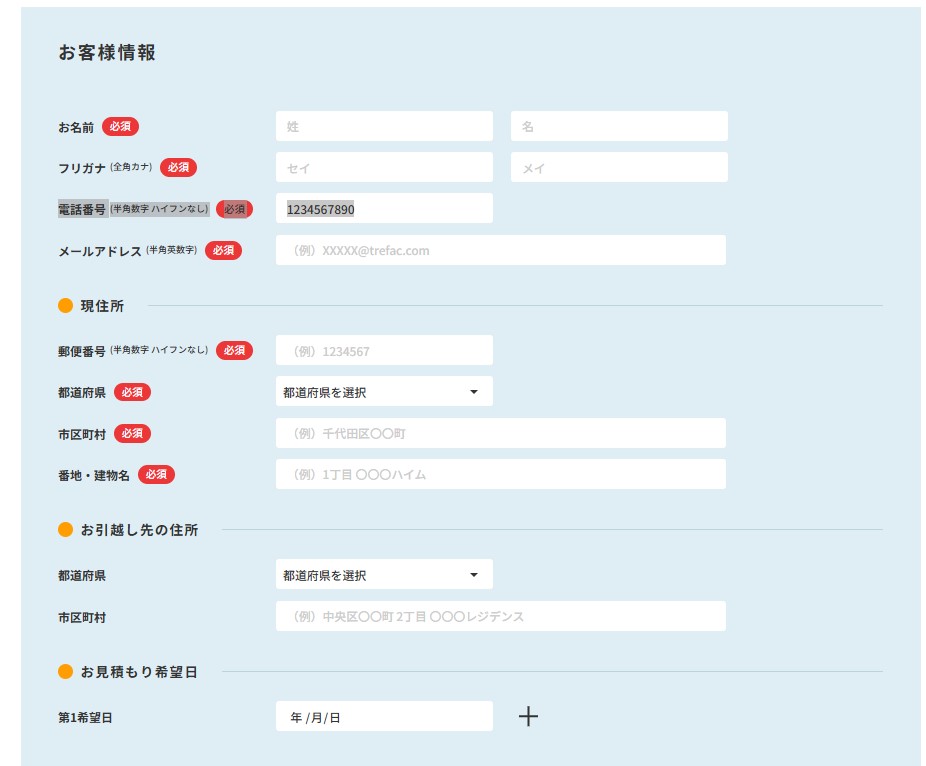Viewport: 926px width, 766px height.
Task: Focus the 姓 last name field
Action: [x=384, y=127]
